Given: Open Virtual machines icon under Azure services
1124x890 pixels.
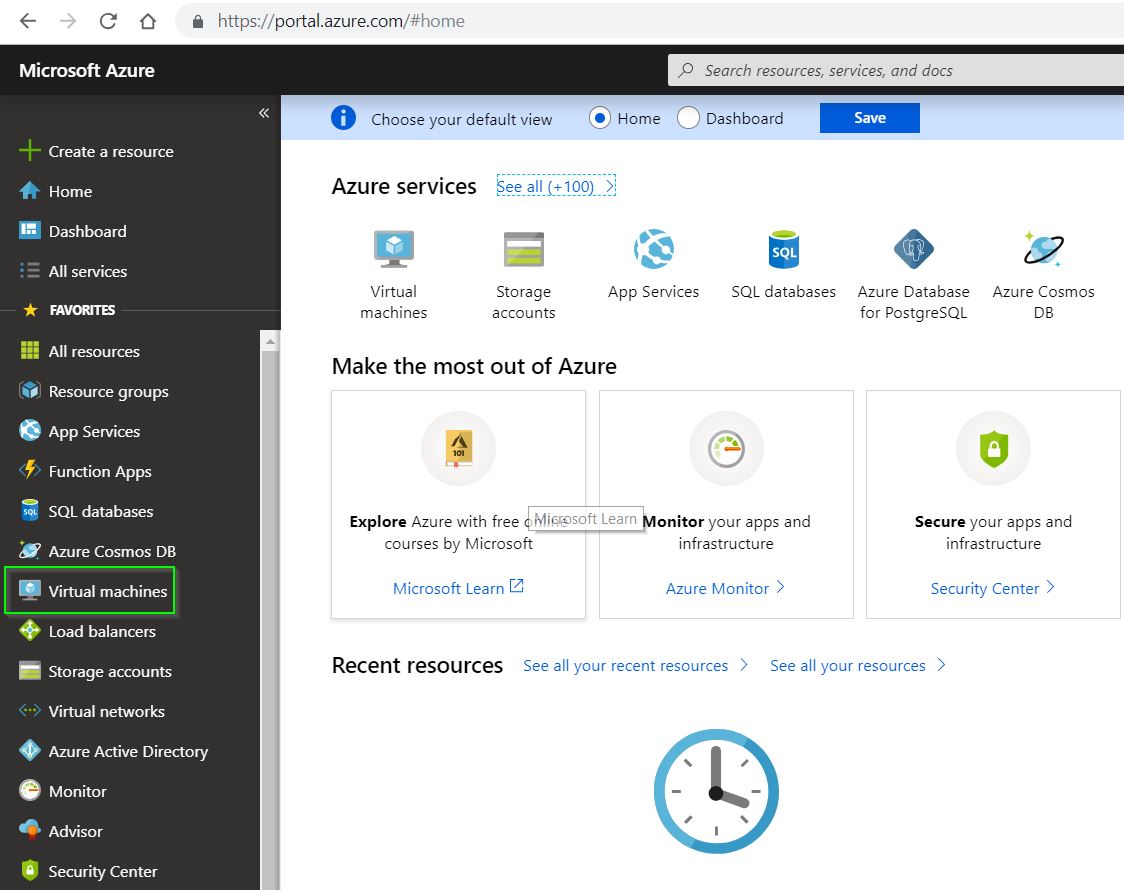Looking at the screenshot, I should click(x=393, y=249).
